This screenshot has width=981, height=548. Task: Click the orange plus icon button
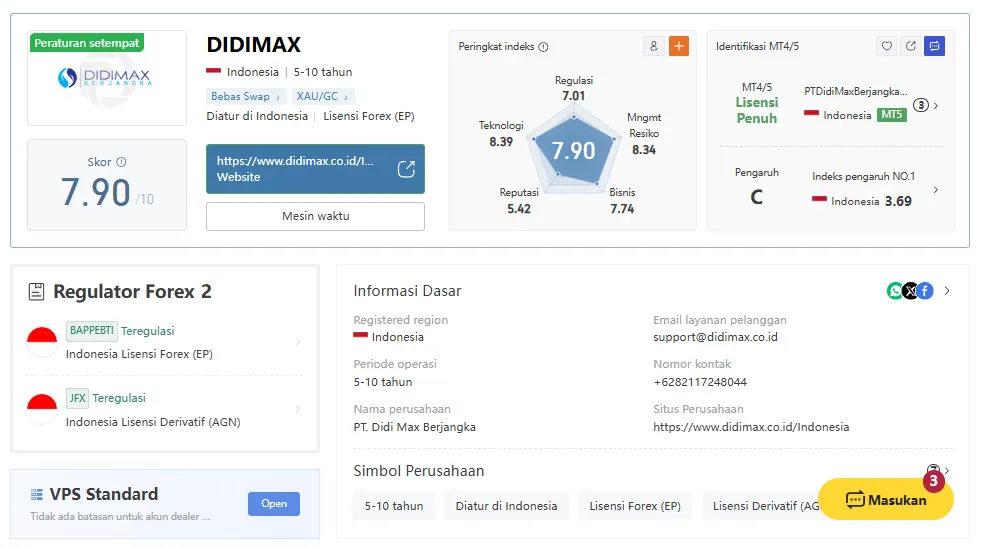point(679,46)
